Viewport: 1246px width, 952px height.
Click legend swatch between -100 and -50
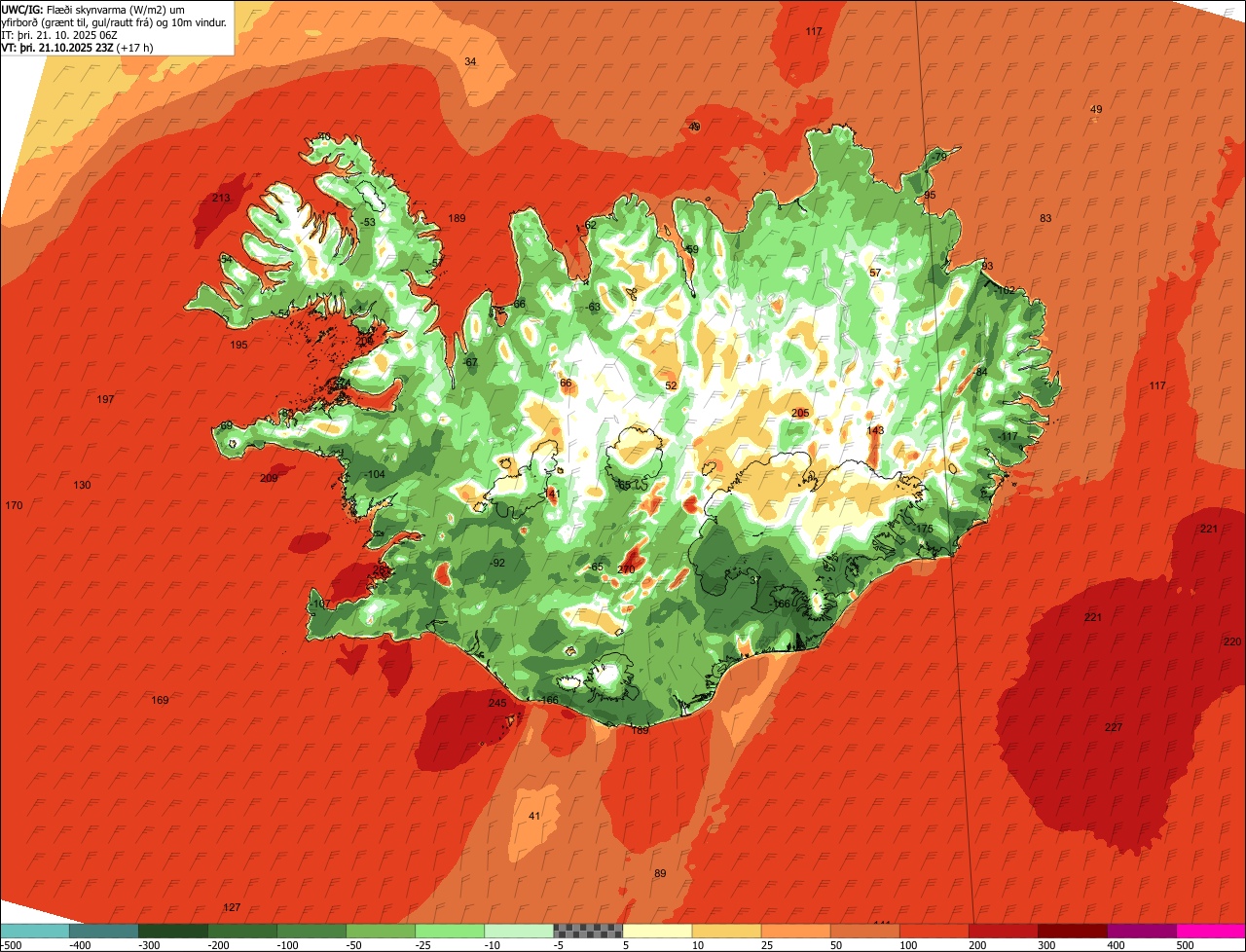click(x=311, y=931)
